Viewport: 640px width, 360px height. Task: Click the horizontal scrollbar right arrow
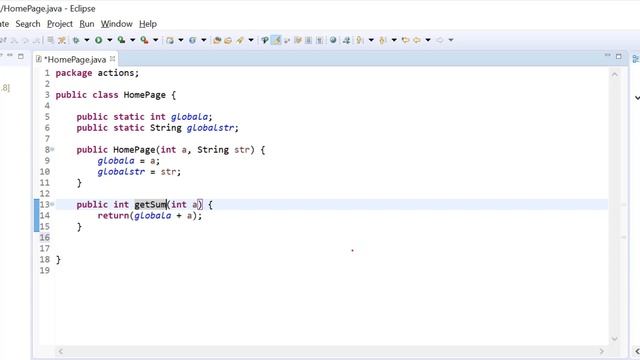(x=601, y=351)
